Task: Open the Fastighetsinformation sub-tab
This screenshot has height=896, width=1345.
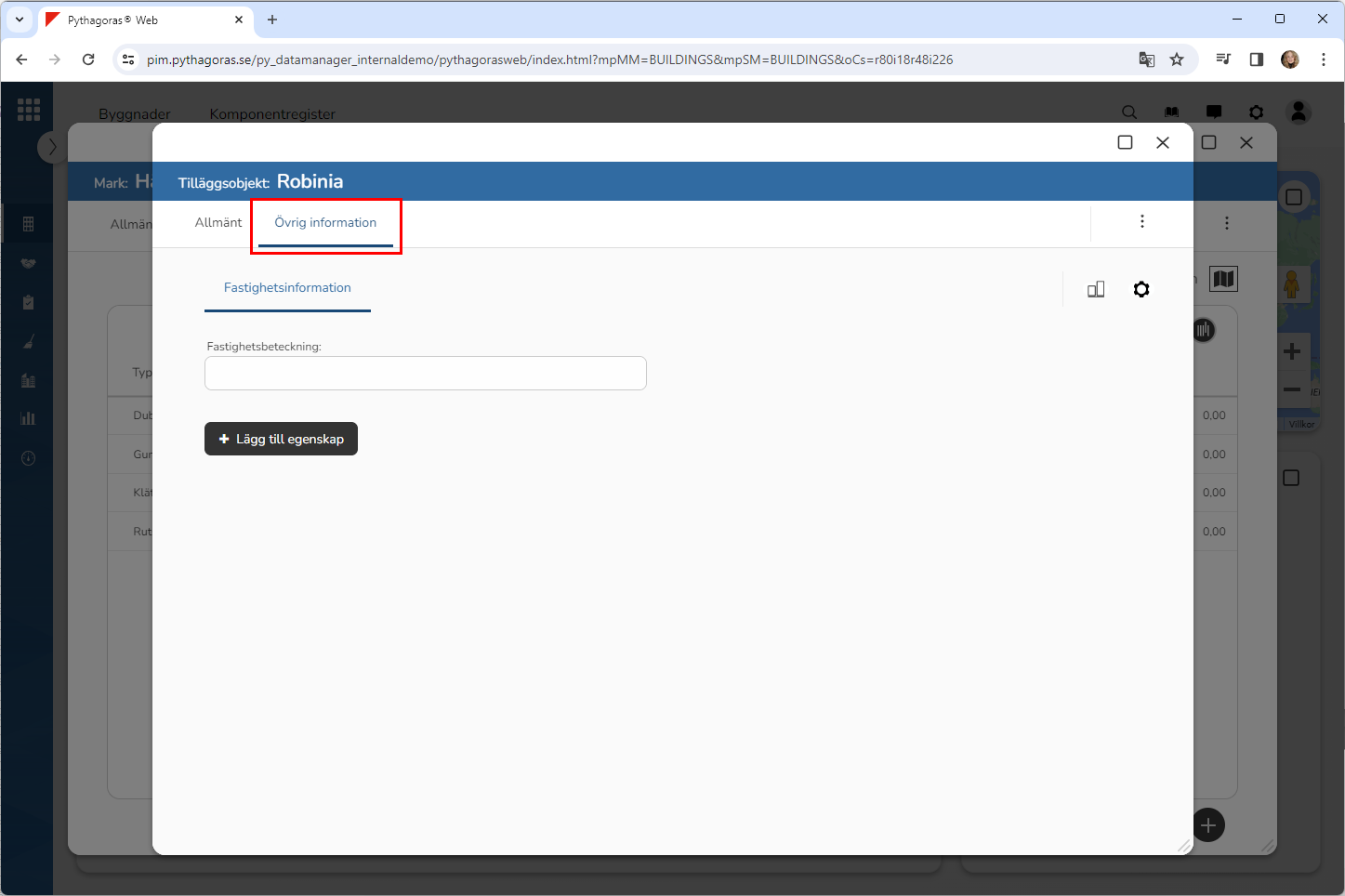Action: [x=287, y=288]
